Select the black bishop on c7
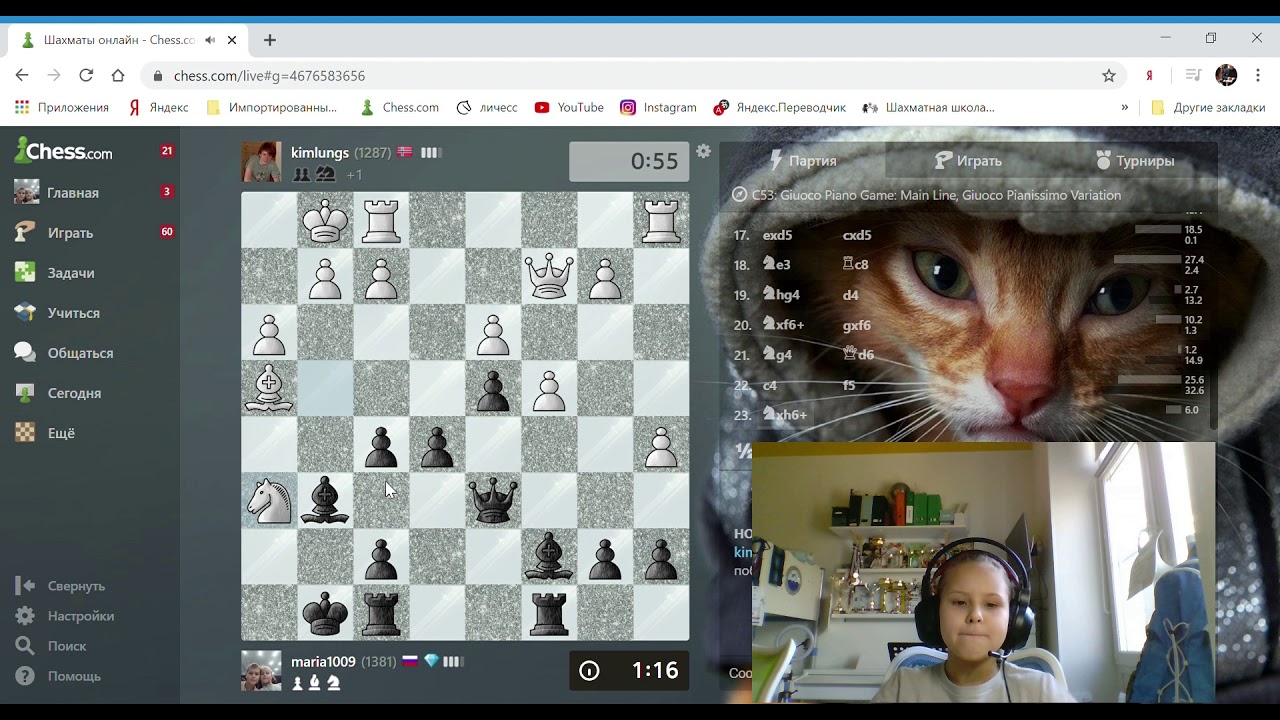 coord(549,556)
